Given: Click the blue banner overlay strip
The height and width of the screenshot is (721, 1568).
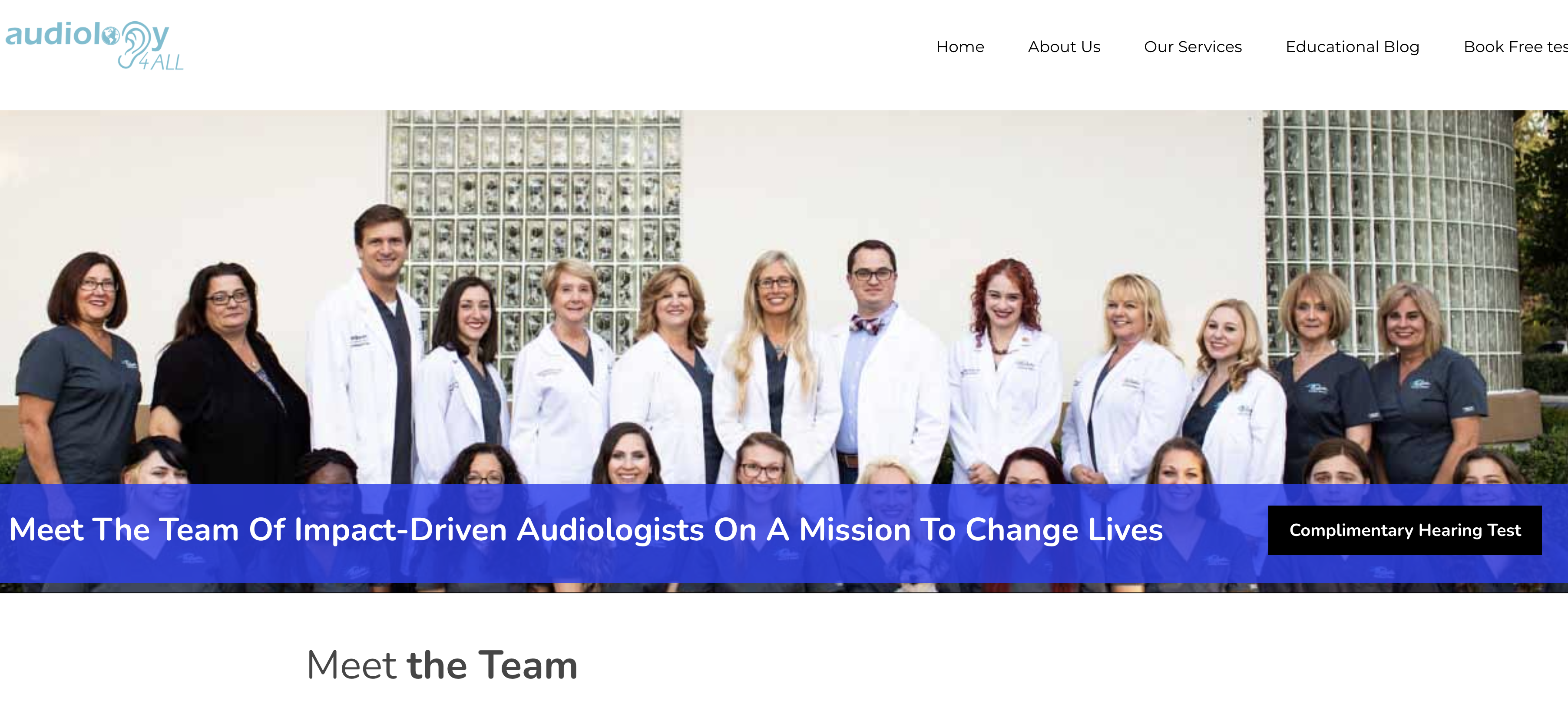Looking at the screenshot, I should tap(784, 533).
